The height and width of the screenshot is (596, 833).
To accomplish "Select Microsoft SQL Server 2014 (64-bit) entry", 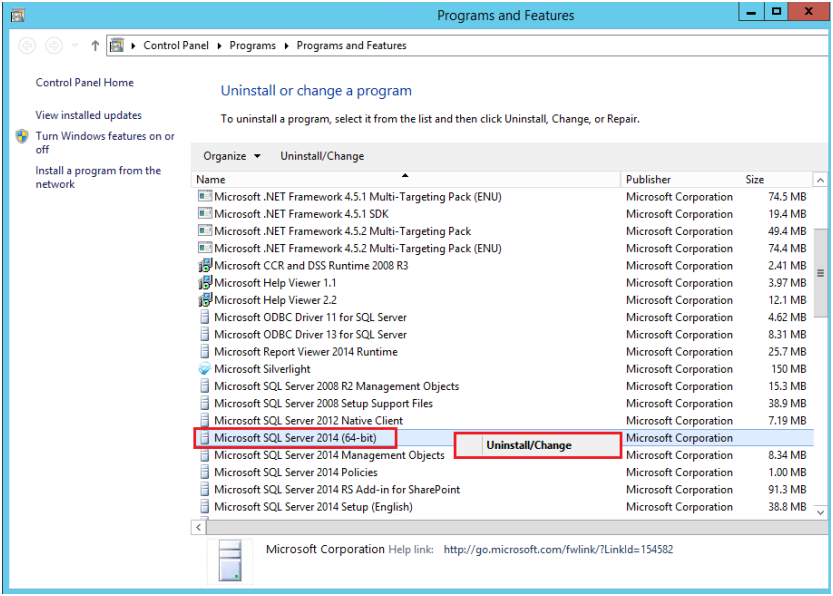I will tap(295, 438).
